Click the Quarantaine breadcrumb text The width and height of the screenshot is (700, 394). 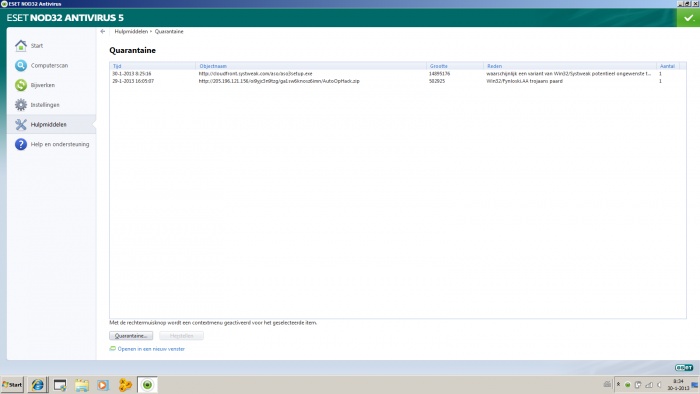(x=169, y=32)
